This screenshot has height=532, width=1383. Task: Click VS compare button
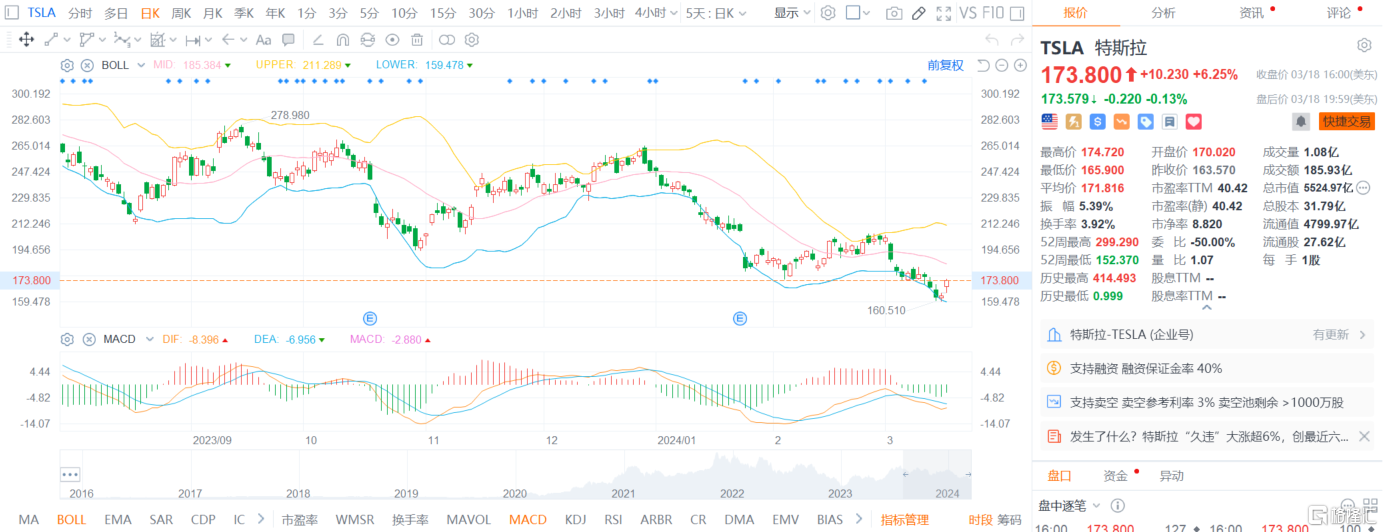(968, 13)
